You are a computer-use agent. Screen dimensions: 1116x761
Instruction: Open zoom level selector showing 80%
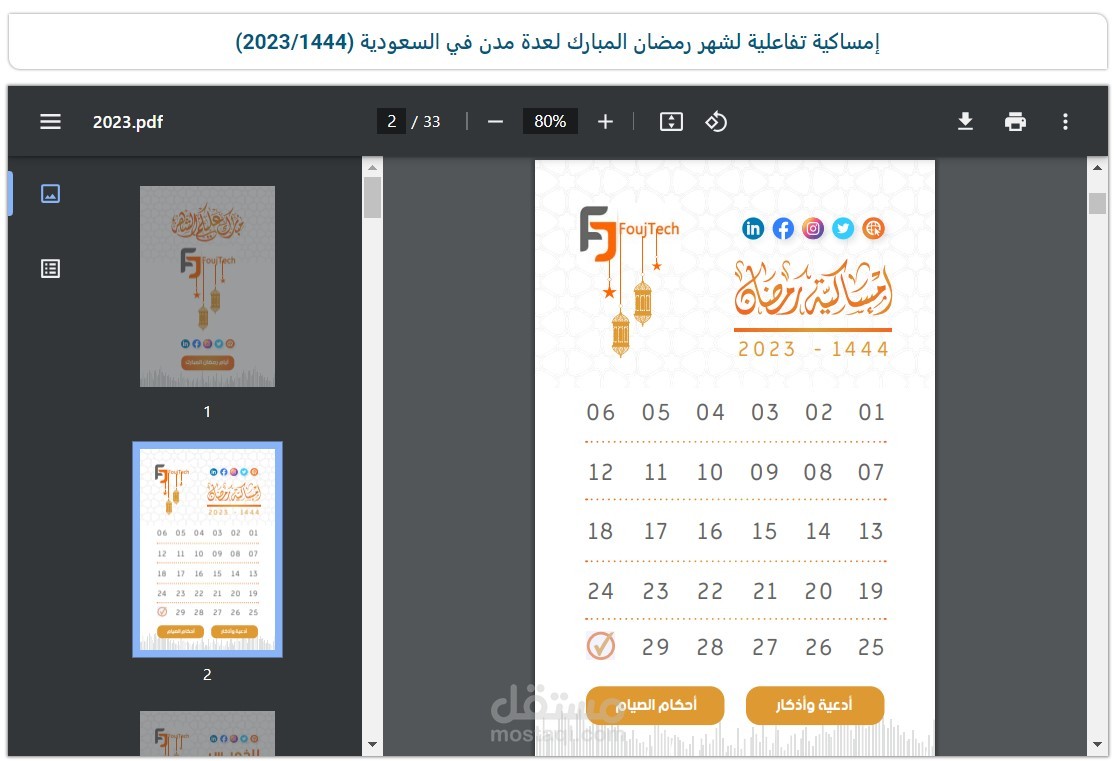point(550,121)
